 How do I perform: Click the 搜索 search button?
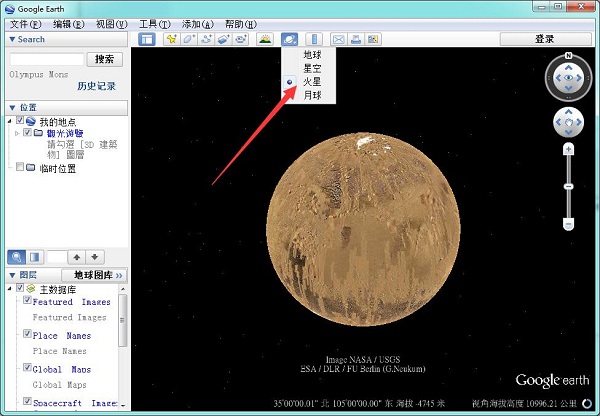coord(105,59)
